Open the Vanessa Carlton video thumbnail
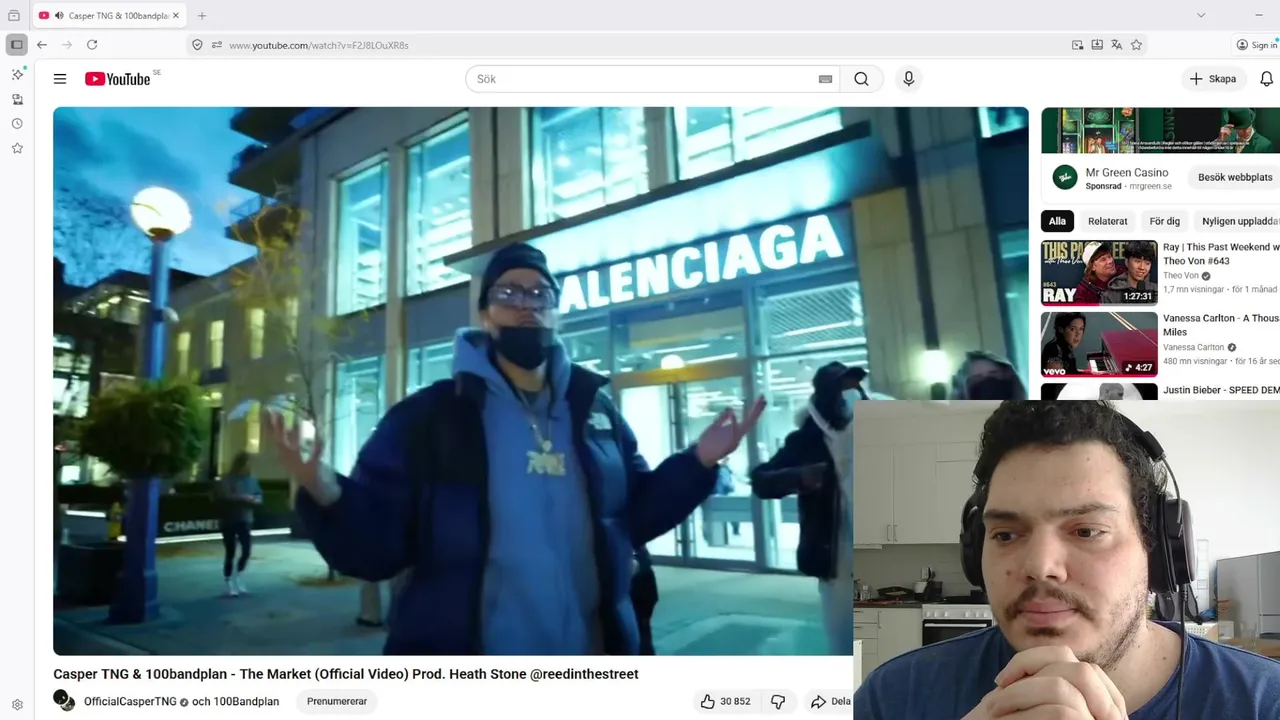 pyautogui.click(x=1099, y=344)
